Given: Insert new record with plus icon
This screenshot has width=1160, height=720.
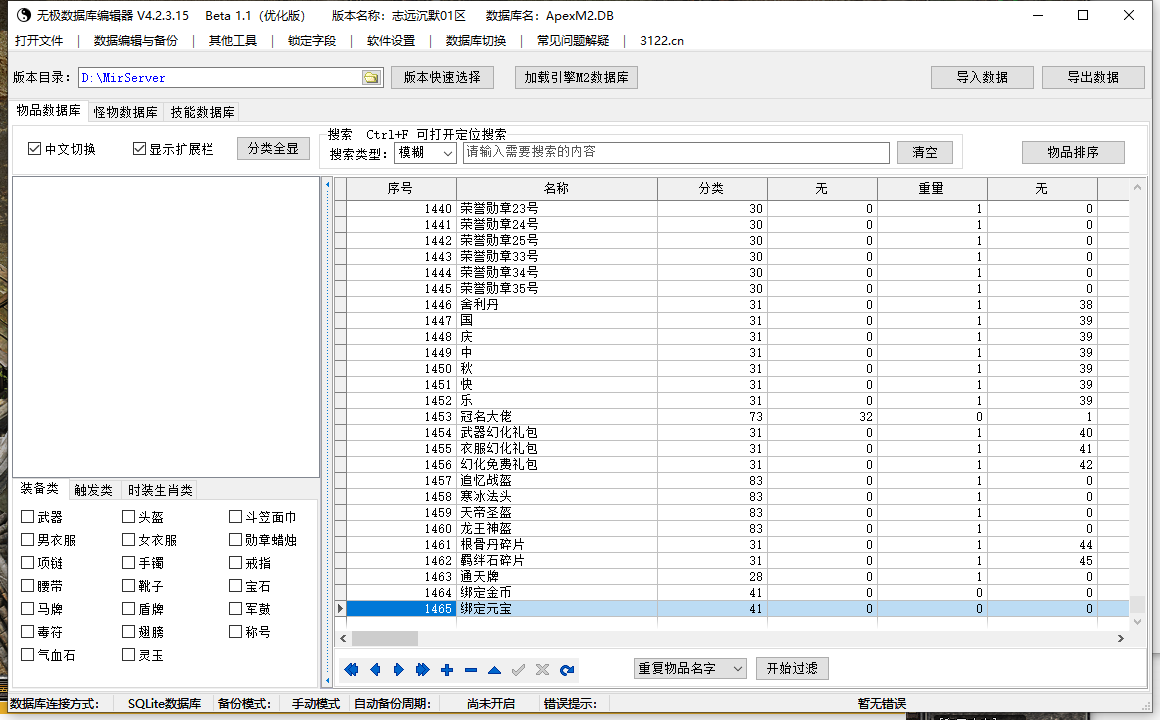Looking at the screenshot, I should [447, 670].
